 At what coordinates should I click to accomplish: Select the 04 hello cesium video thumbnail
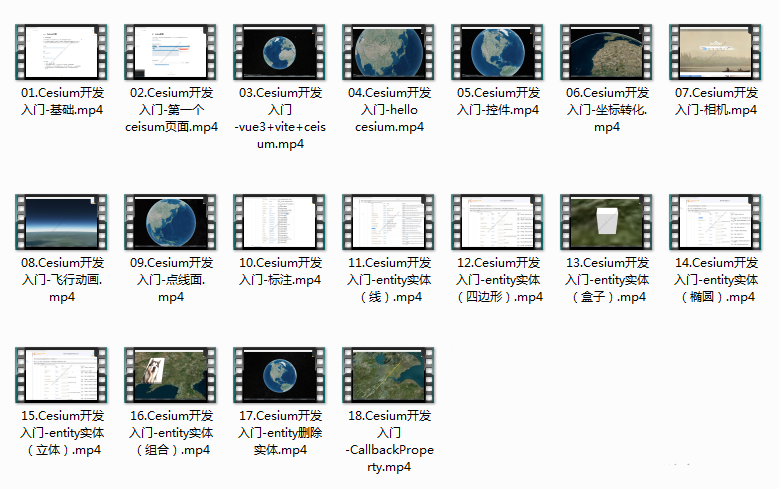point(389,52)
